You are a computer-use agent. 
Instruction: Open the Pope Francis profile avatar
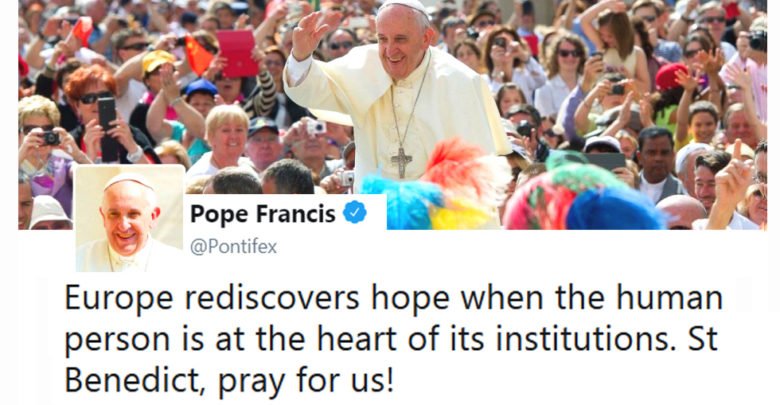[x=129, y=218]
